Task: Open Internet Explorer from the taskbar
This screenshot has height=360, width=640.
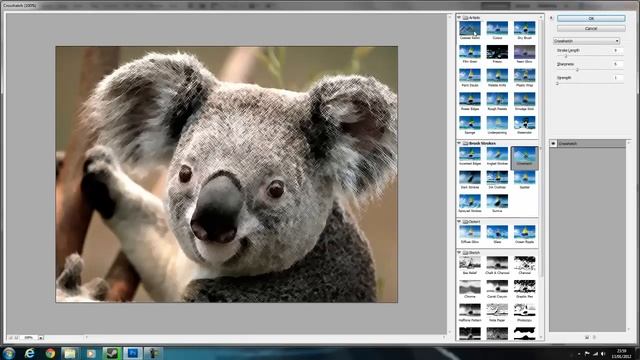Action: [x=29, y=353]
